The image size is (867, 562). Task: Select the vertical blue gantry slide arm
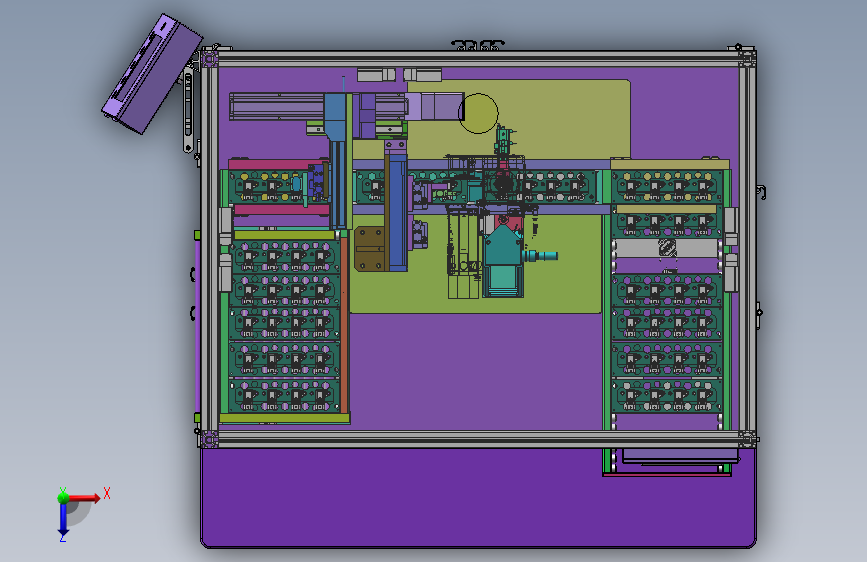[x=397, y=212]
